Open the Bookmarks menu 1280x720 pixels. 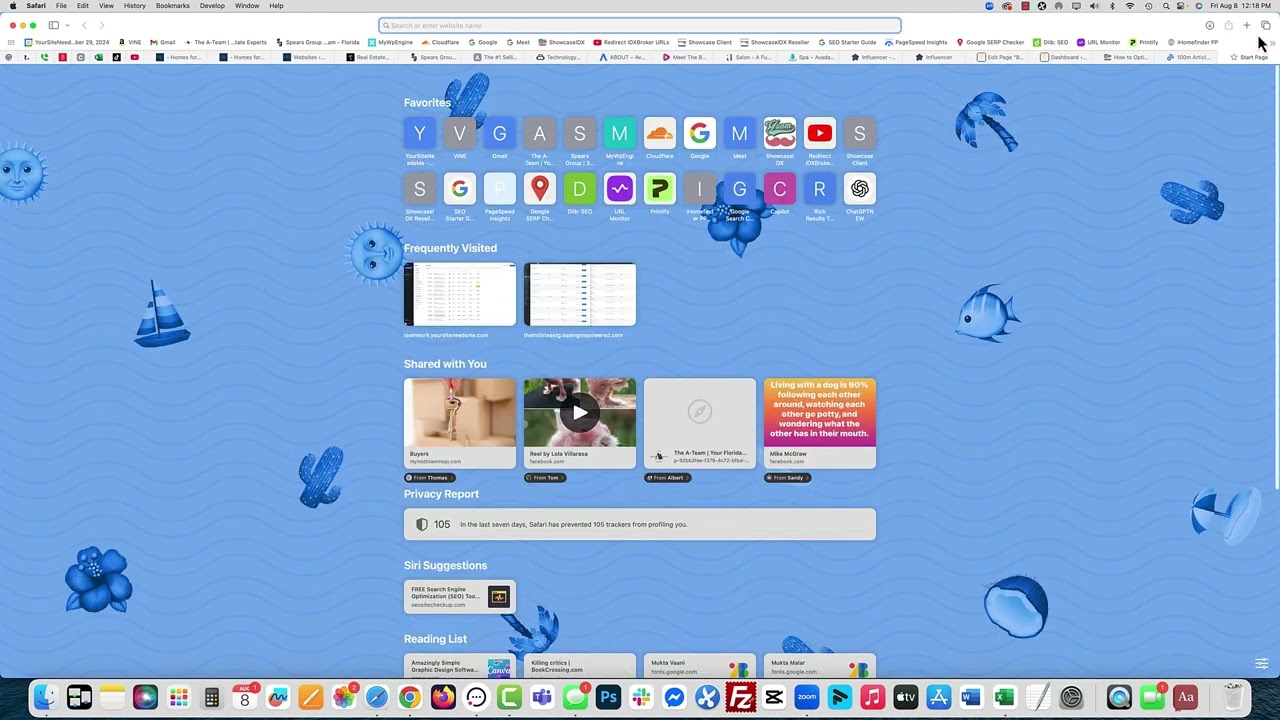pyautogui.click(x=173, y=6)
